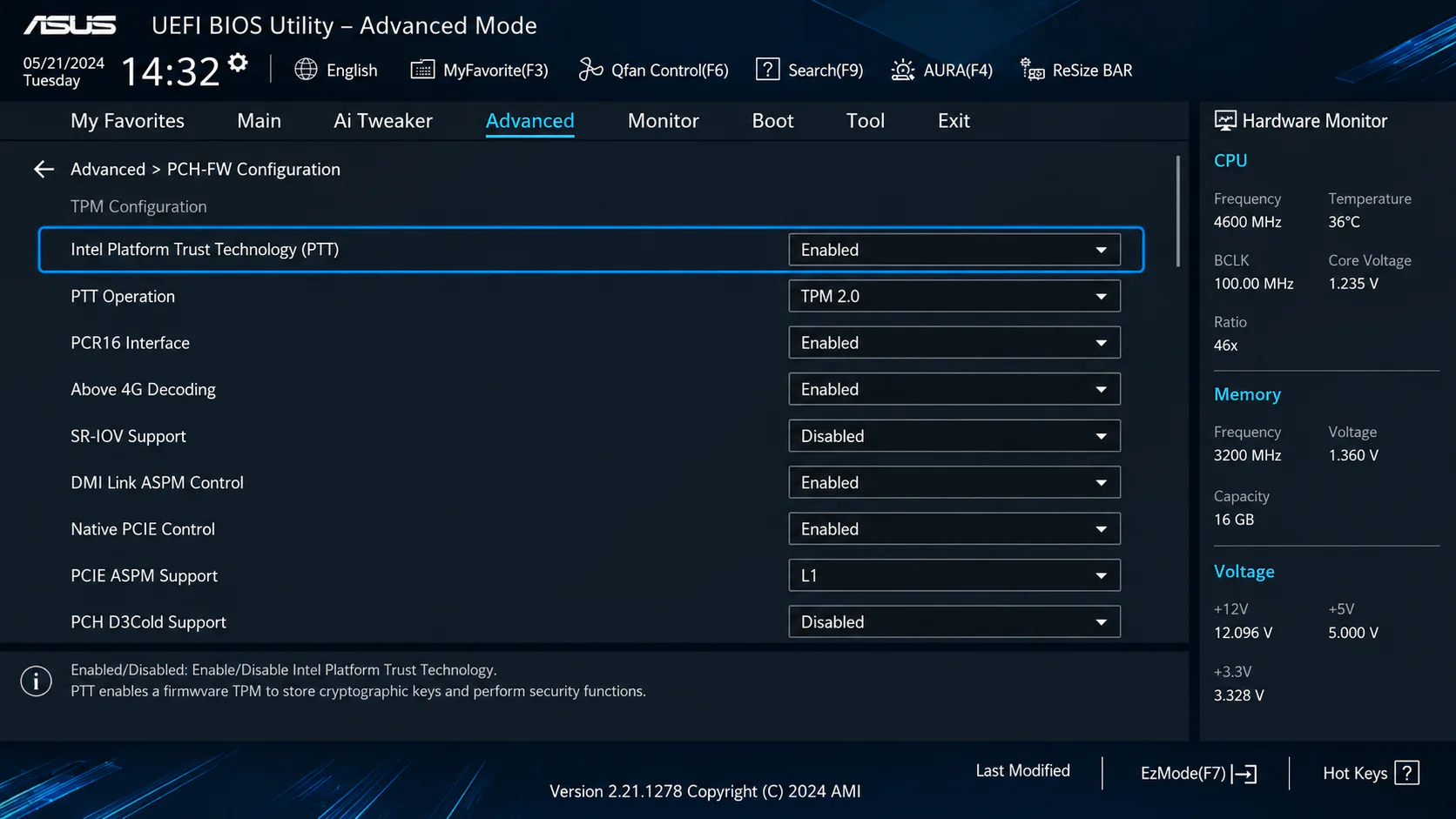Open Qfan Control fan icon

[x=590, y=70]
